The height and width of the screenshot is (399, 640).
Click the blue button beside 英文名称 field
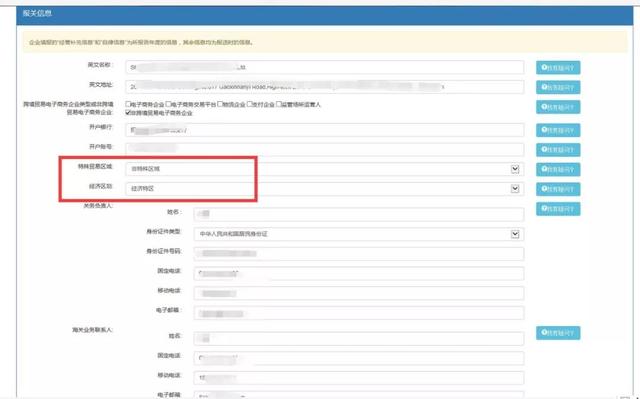click(x=558, y=68)
